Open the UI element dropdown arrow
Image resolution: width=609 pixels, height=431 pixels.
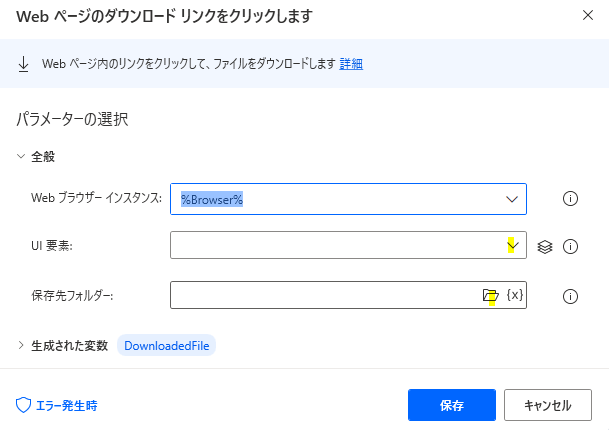tap(511, 245)
